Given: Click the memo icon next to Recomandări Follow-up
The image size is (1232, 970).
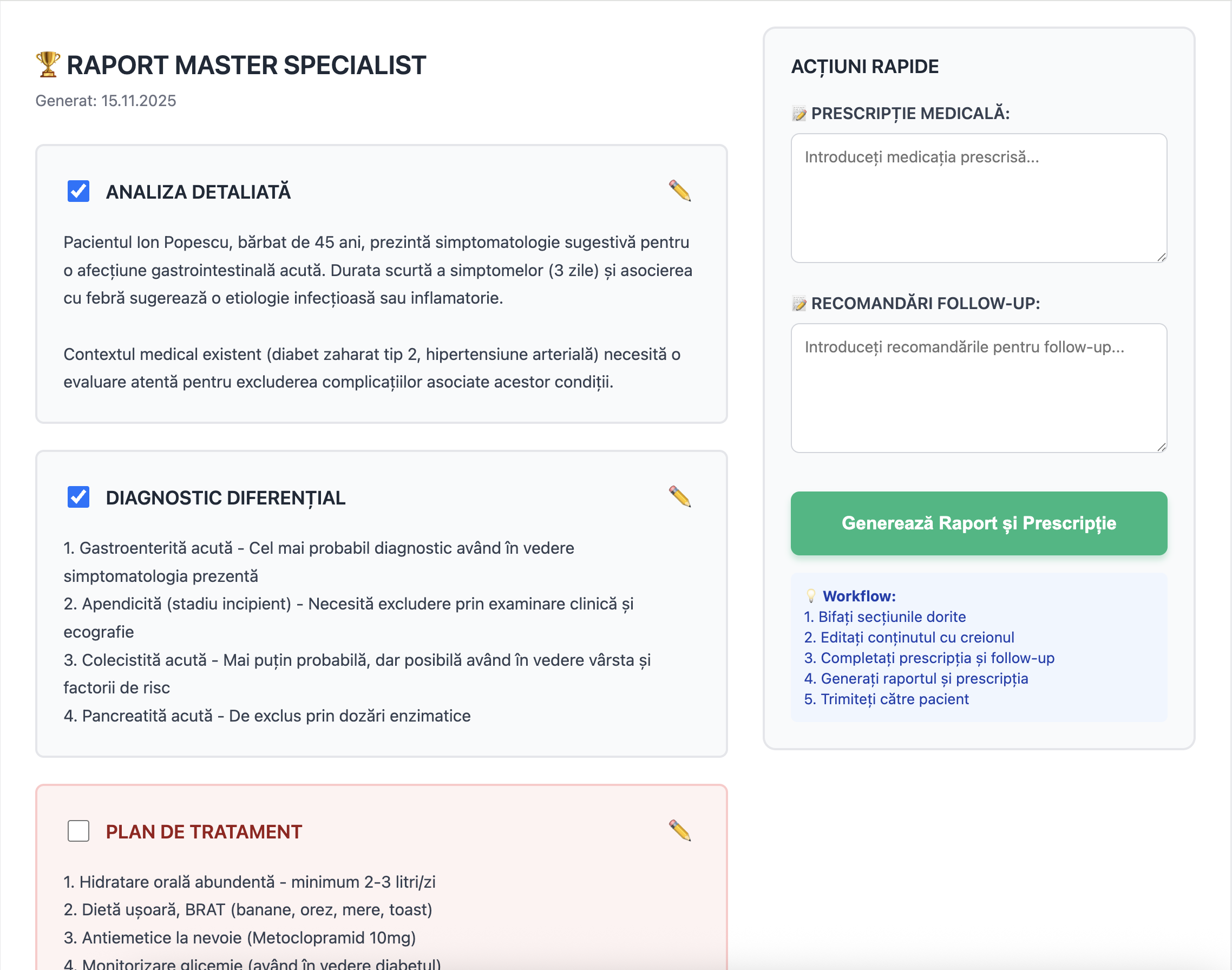Looking at the screenshot, I should [798, 303].
